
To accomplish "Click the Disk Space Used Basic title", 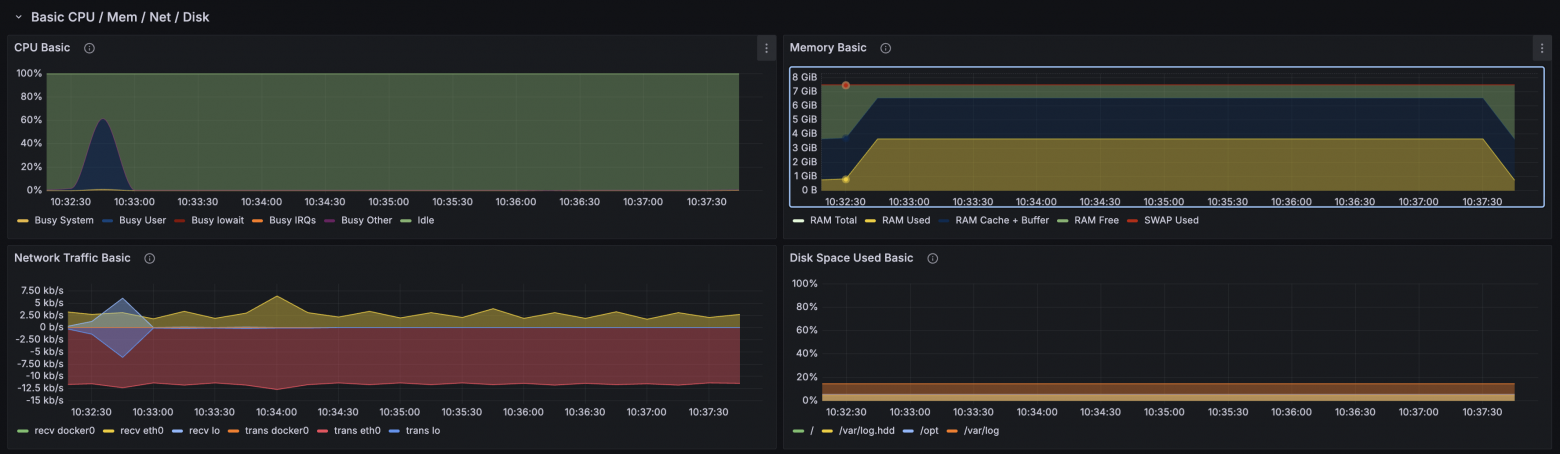I will click(851, 258).
